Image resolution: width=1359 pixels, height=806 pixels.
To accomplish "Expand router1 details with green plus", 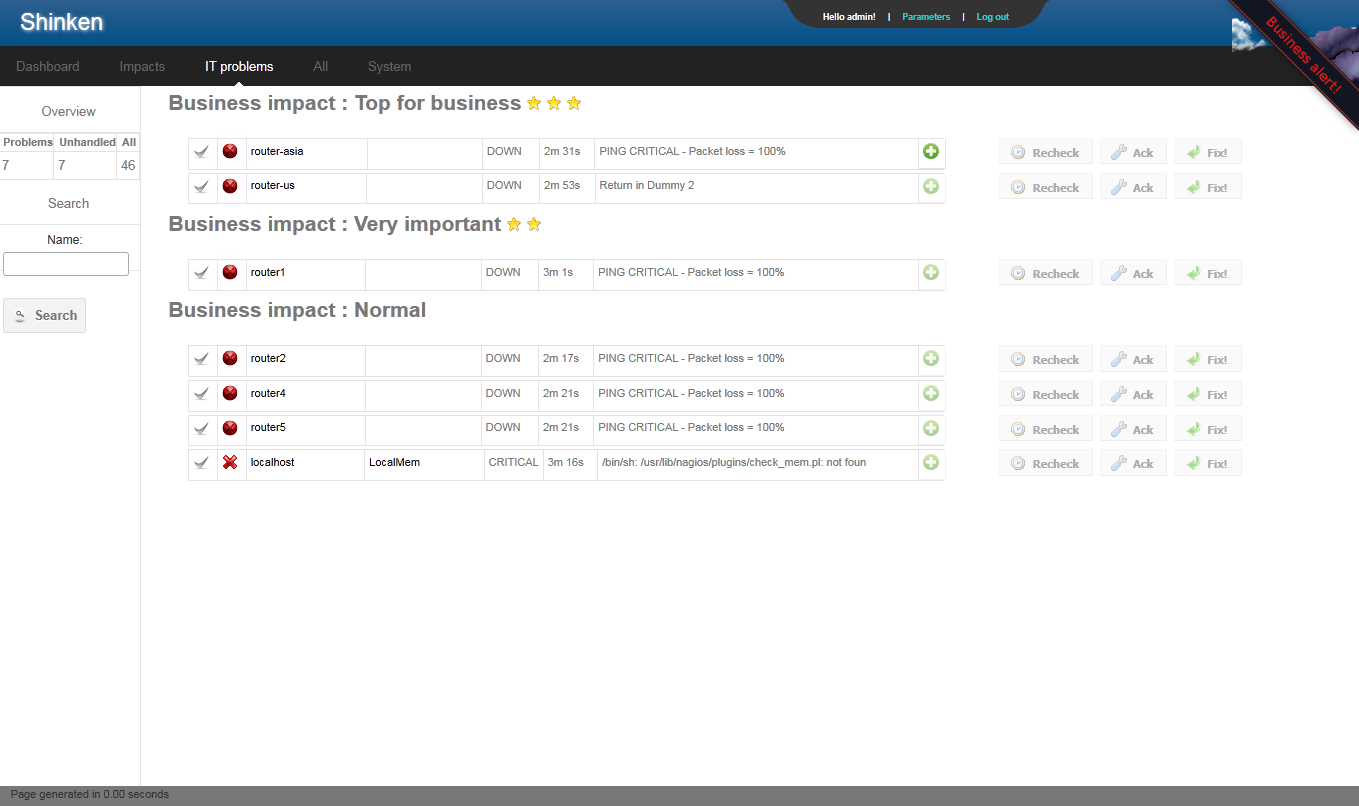I will coord(931,272).
